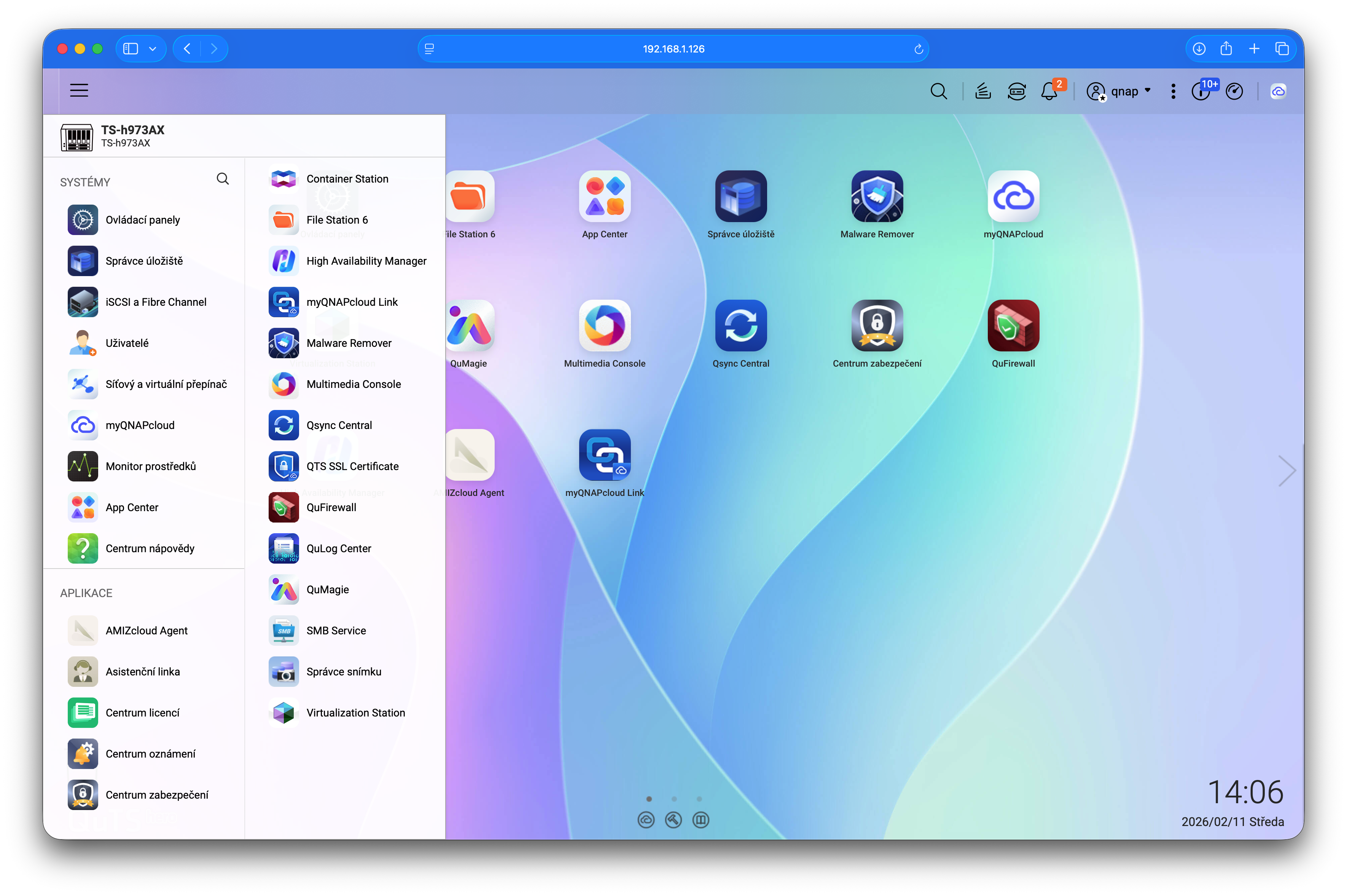Open the QNAP main menu hamburger icon
This screenshot has width=1347, height=896.
[79, 90]
